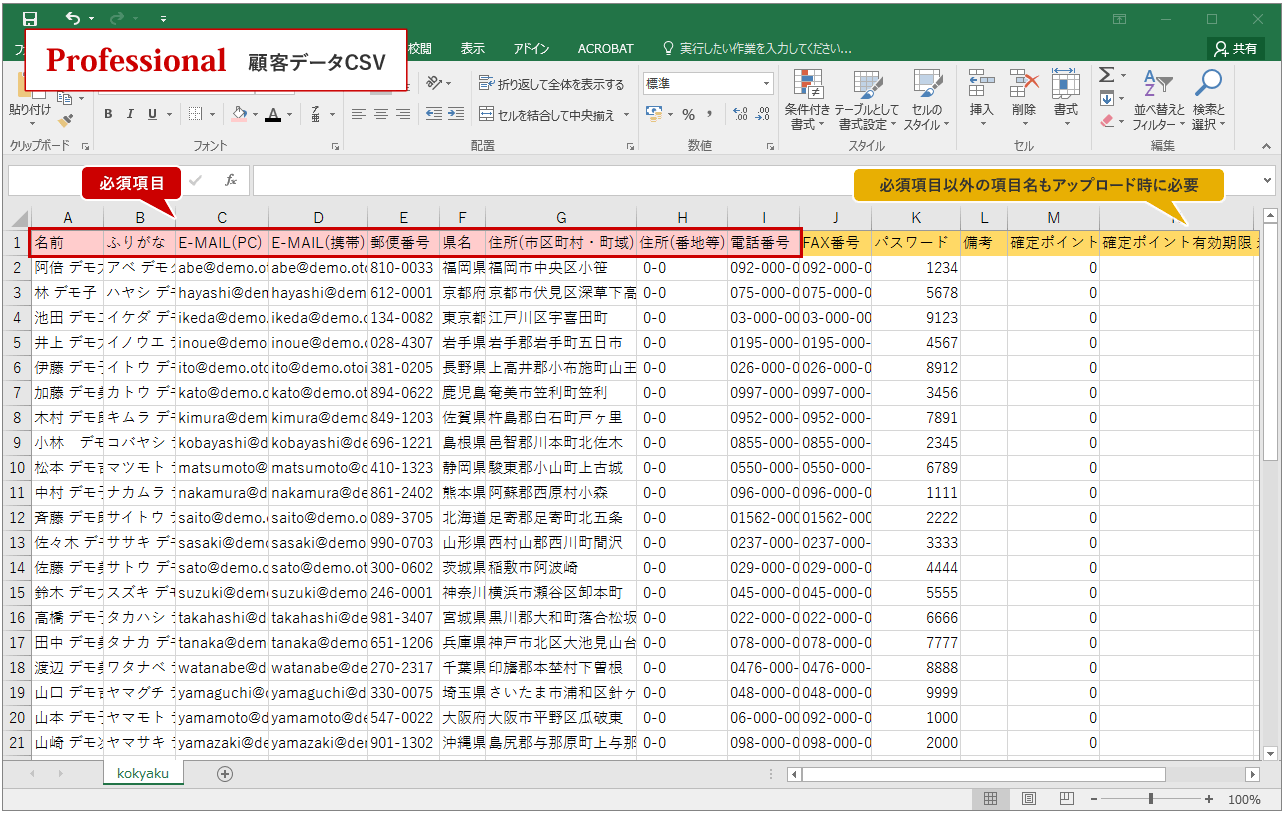This screenshot has width=1286, height=815.
Task: Toggle Italic formatting
Action: [131, 114]
